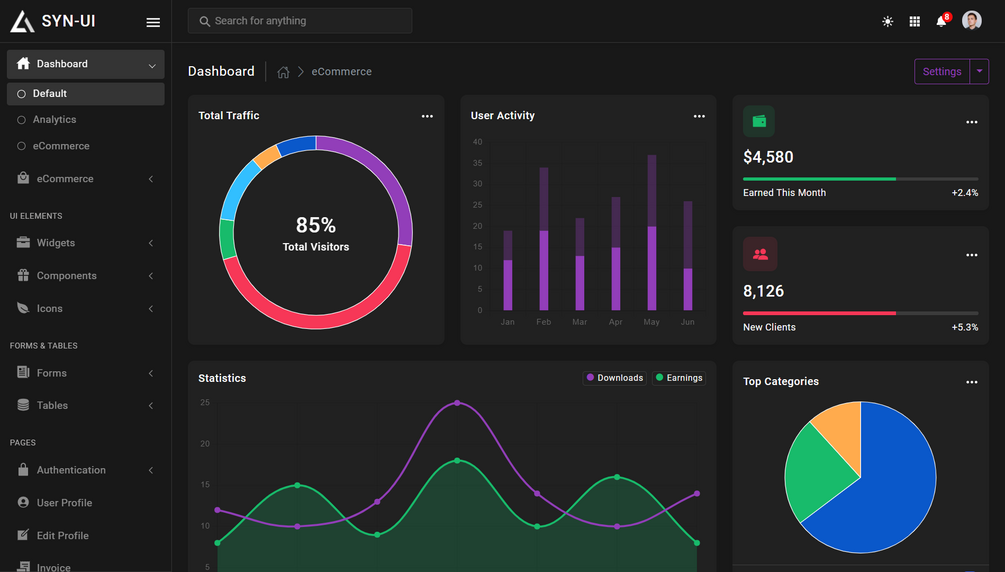Expand the Authentication sidebar menu

coord(86,470)
